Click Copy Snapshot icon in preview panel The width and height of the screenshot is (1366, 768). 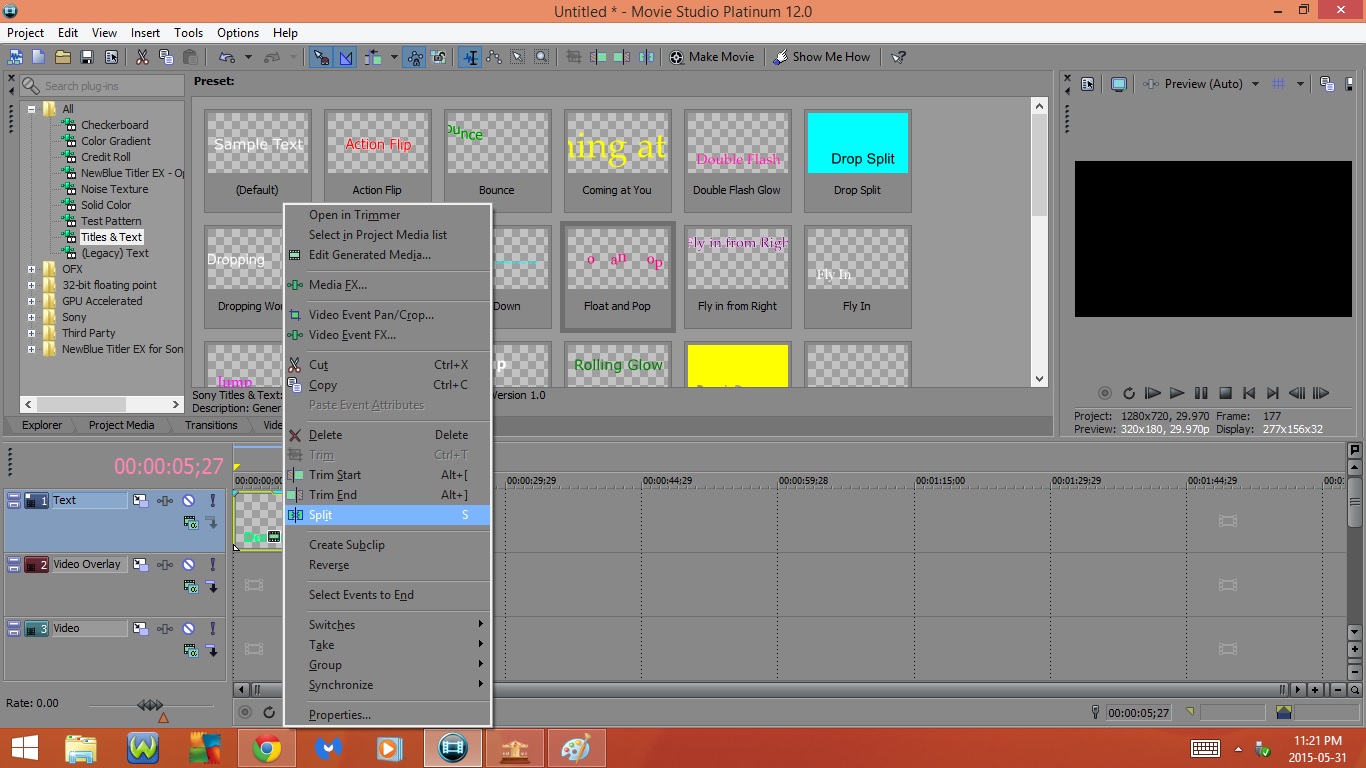coord(1326,84)
